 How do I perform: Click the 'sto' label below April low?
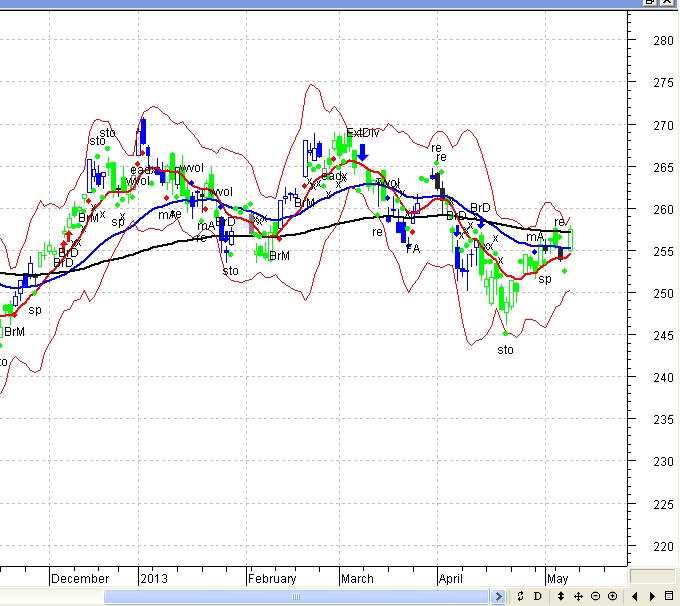pos(505,350)
